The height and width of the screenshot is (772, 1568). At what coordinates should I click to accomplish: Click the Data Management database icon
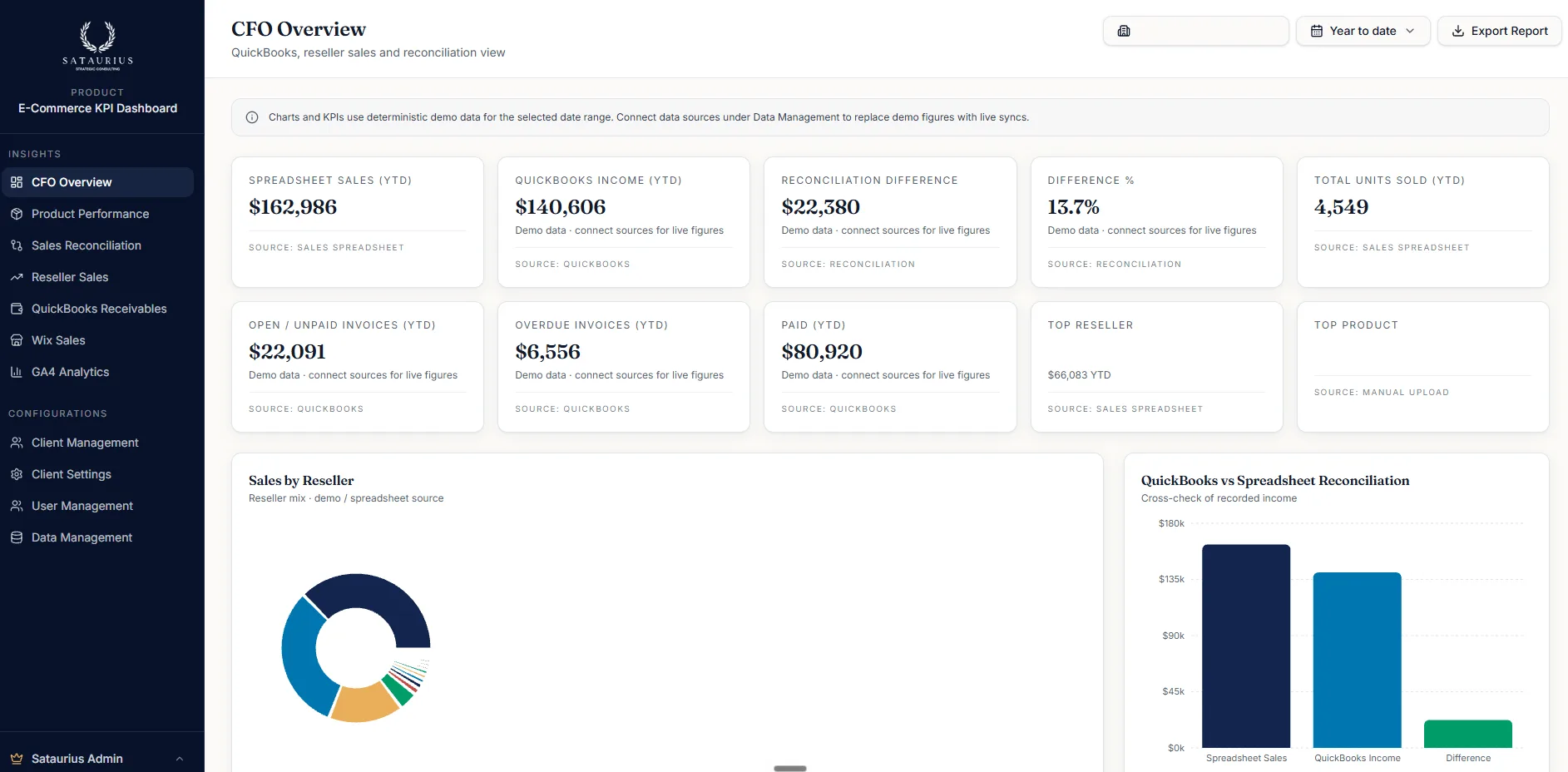(17, 537)
